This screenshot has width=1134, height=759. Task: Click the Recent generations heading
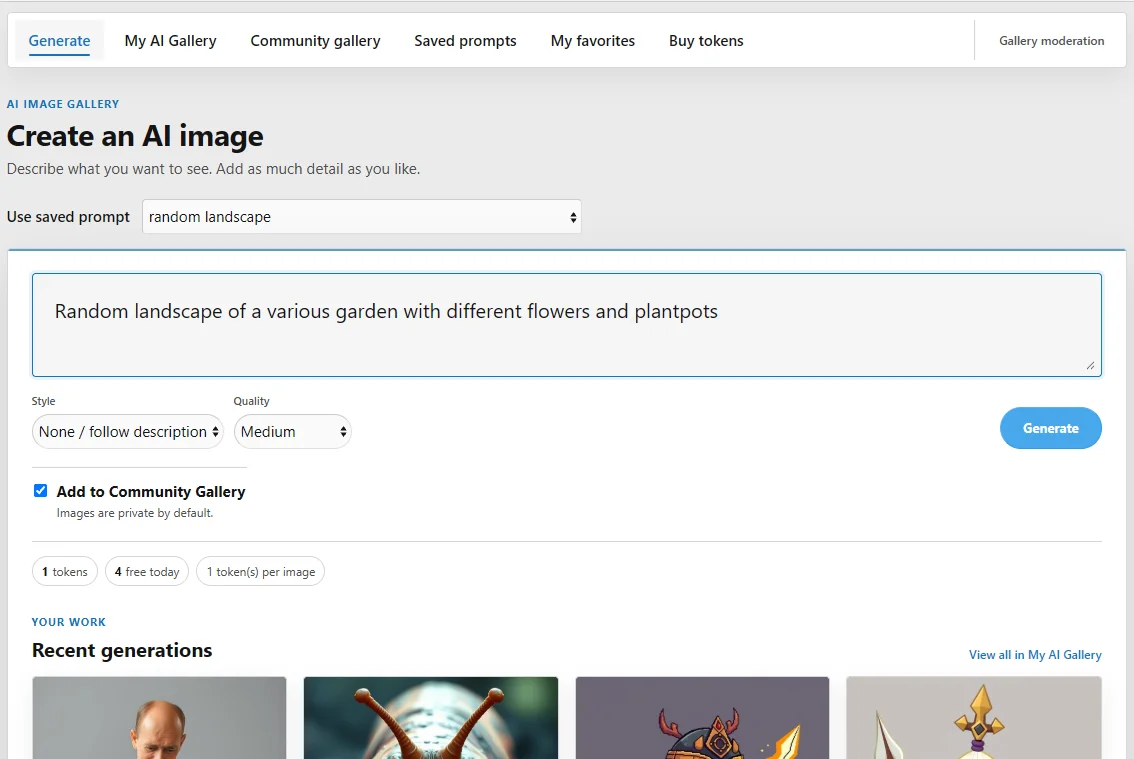click(x=122, y=650)
